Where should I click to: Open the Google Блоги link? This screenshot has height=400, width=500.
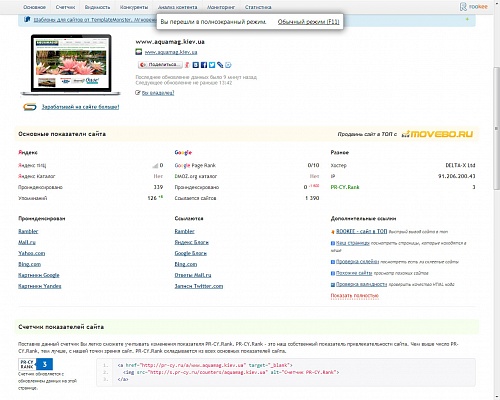click(x=191, y=253)
